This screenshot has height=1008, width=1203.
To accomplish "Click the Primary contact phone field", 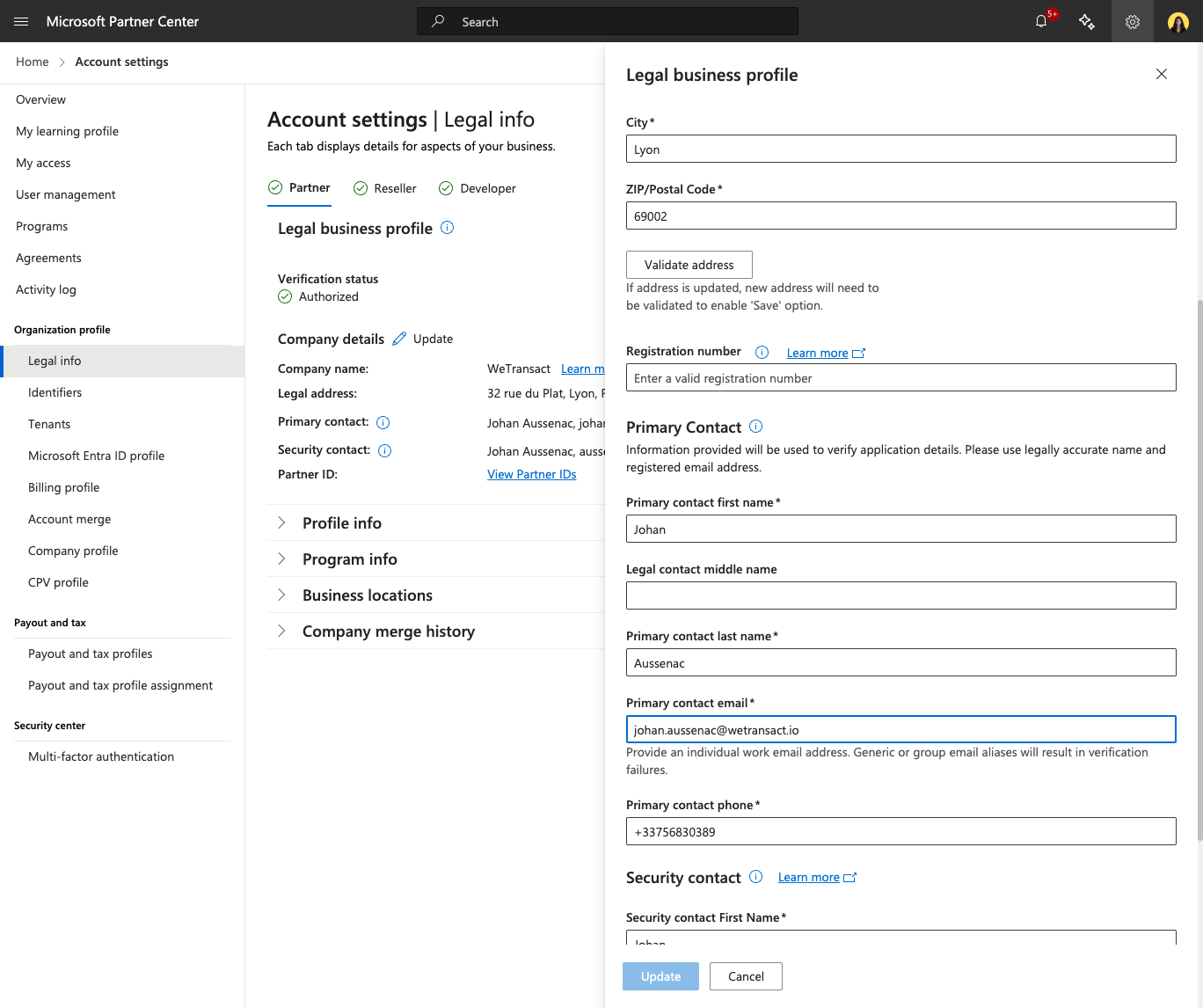I will (x=901, y=831).
